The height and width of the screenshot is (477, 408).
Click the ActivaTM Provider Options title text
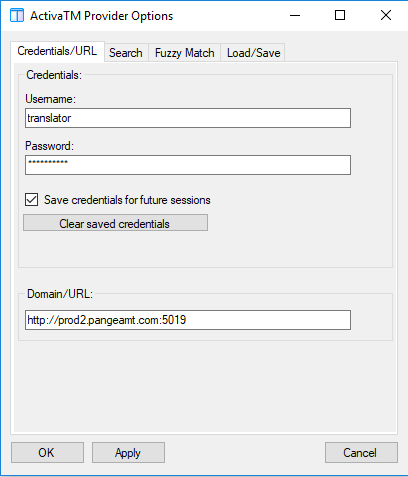102,16
